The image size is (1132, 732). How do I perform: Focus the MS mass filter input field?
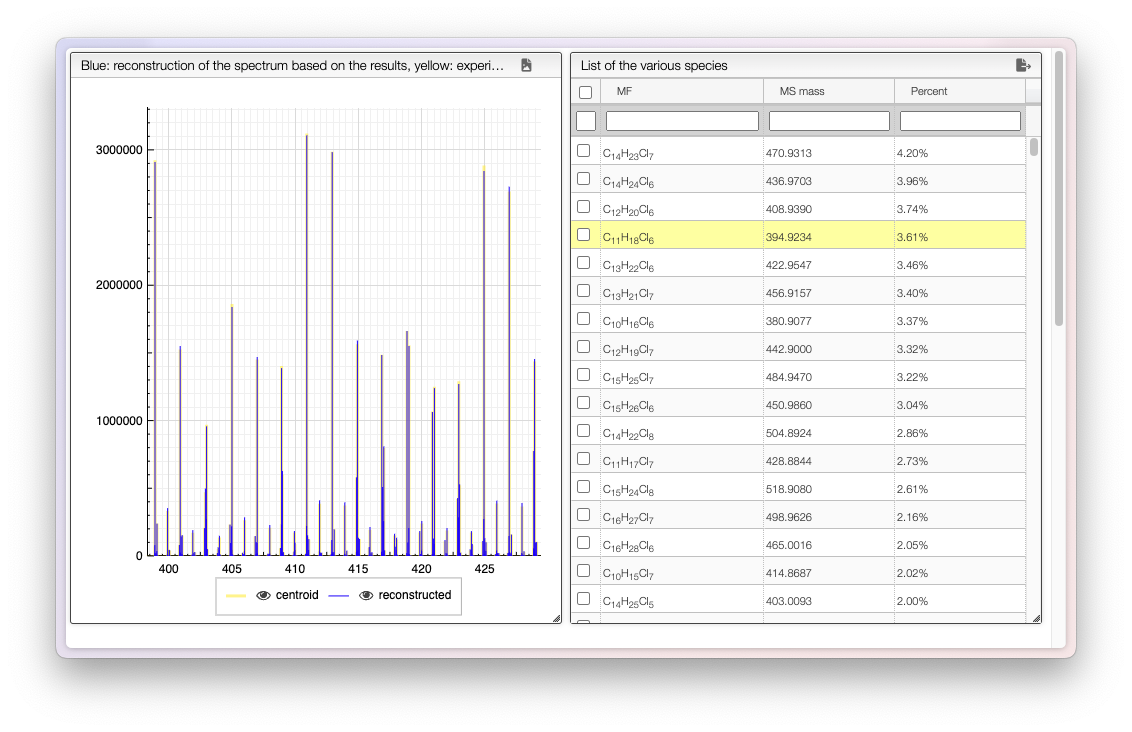(829, 121)
